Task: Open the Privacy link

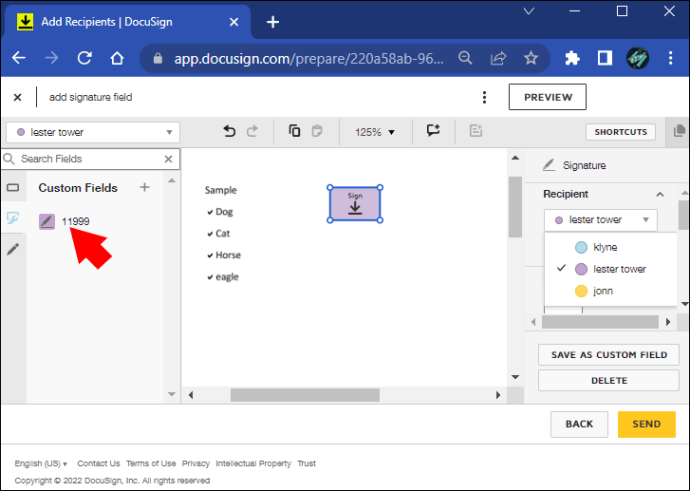Action: pos(196,463)
